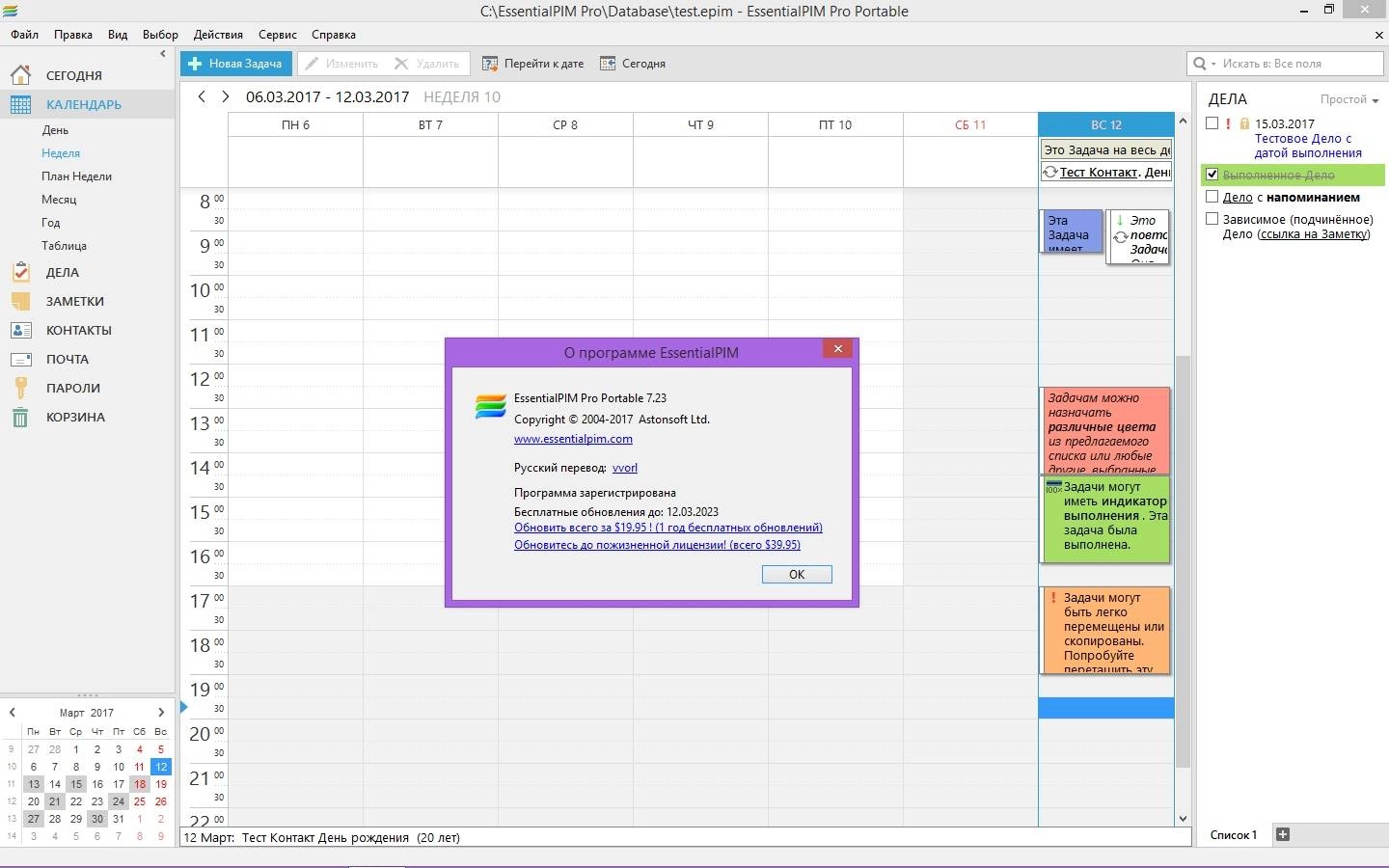This screenshot has width=1389, height=868.
Task: Open the ссылка на Заметку link
Action: (1314, 234)
